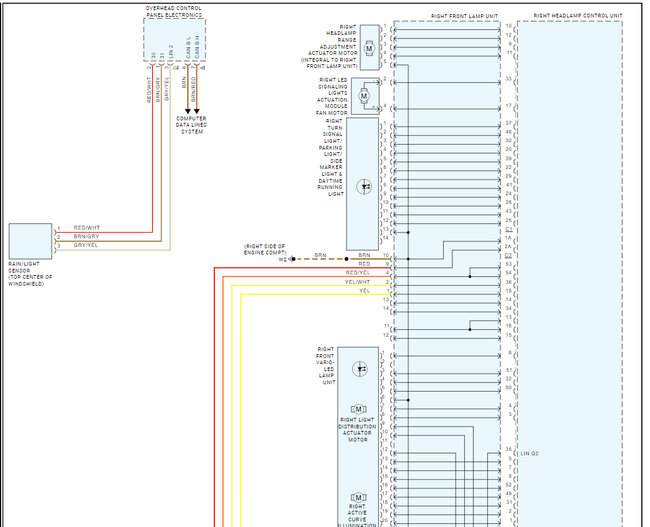
Task: Click connector label 'C2' on headlamp control unit
Action: [509, 255]
